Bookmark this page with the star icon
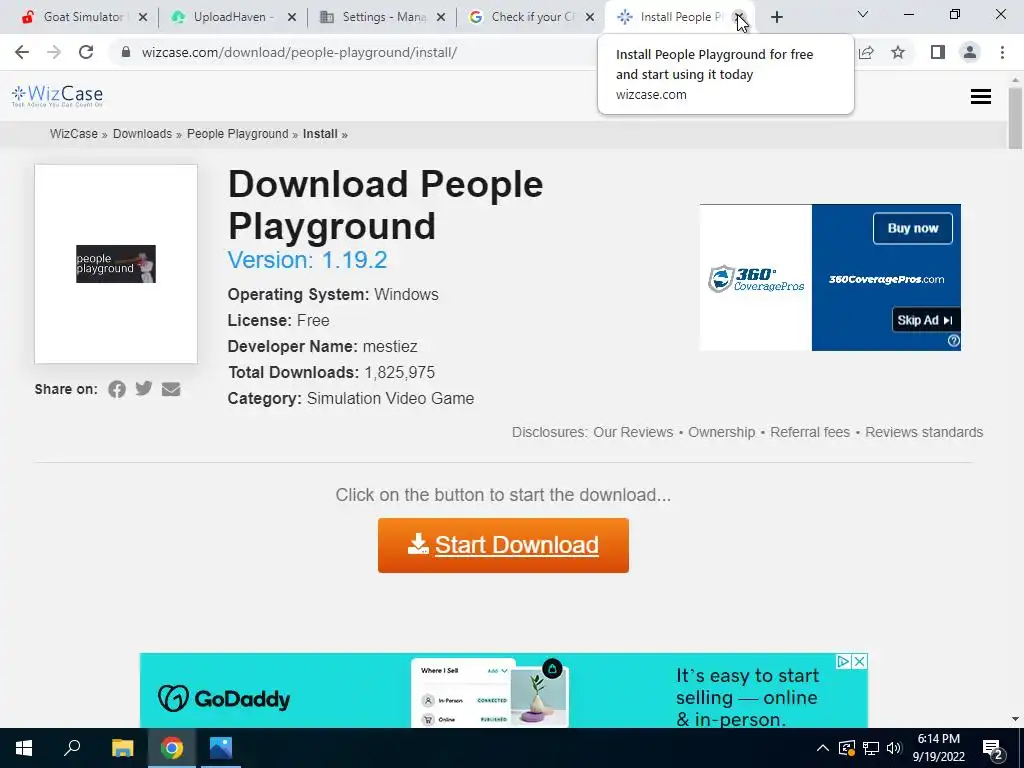 tap(898, 52)
